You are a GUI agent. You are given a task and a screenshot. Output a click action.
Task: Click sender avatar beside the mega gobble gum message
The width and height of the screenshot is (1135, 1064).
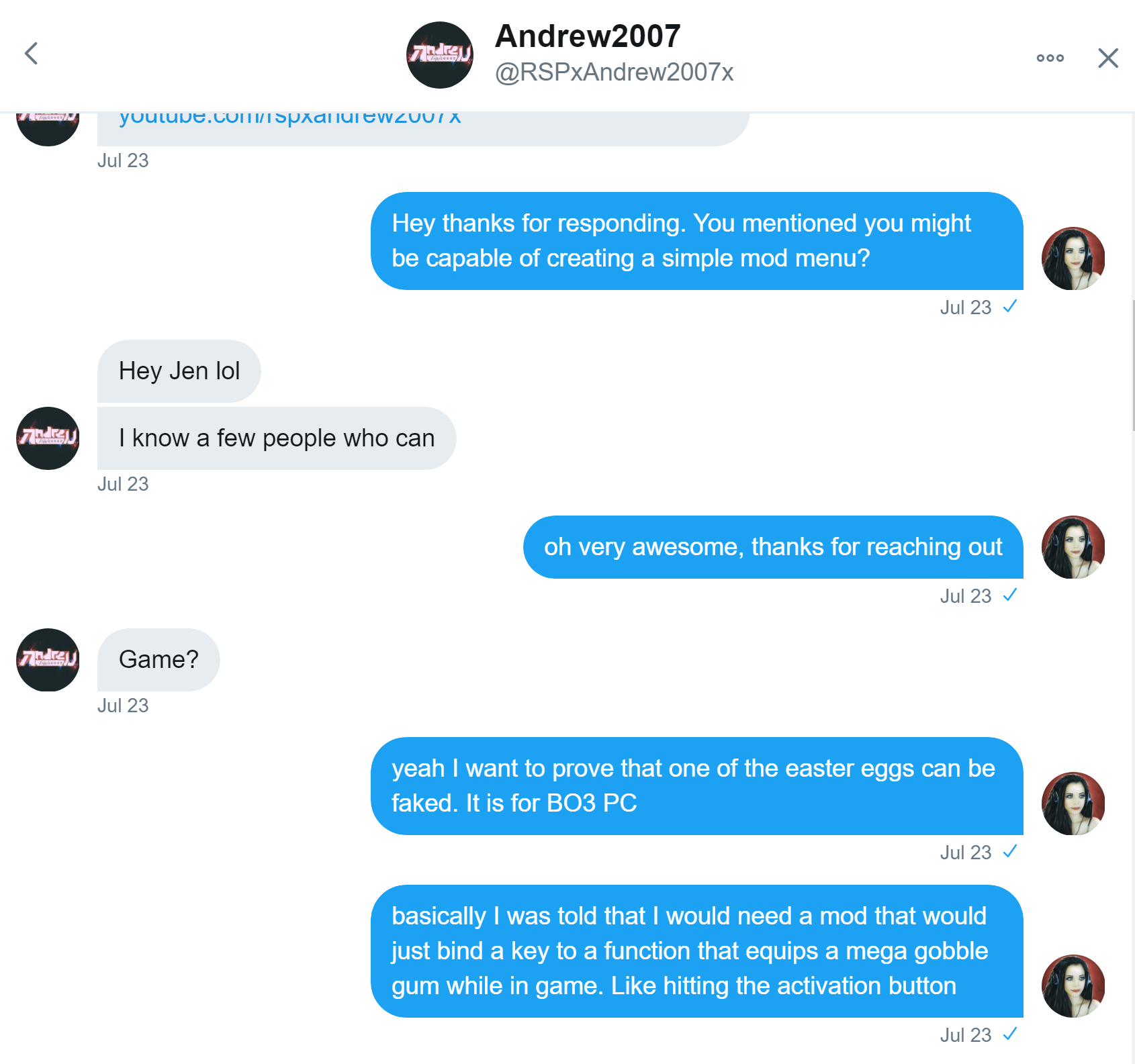pyautogui.click(x=1073, y=986)
